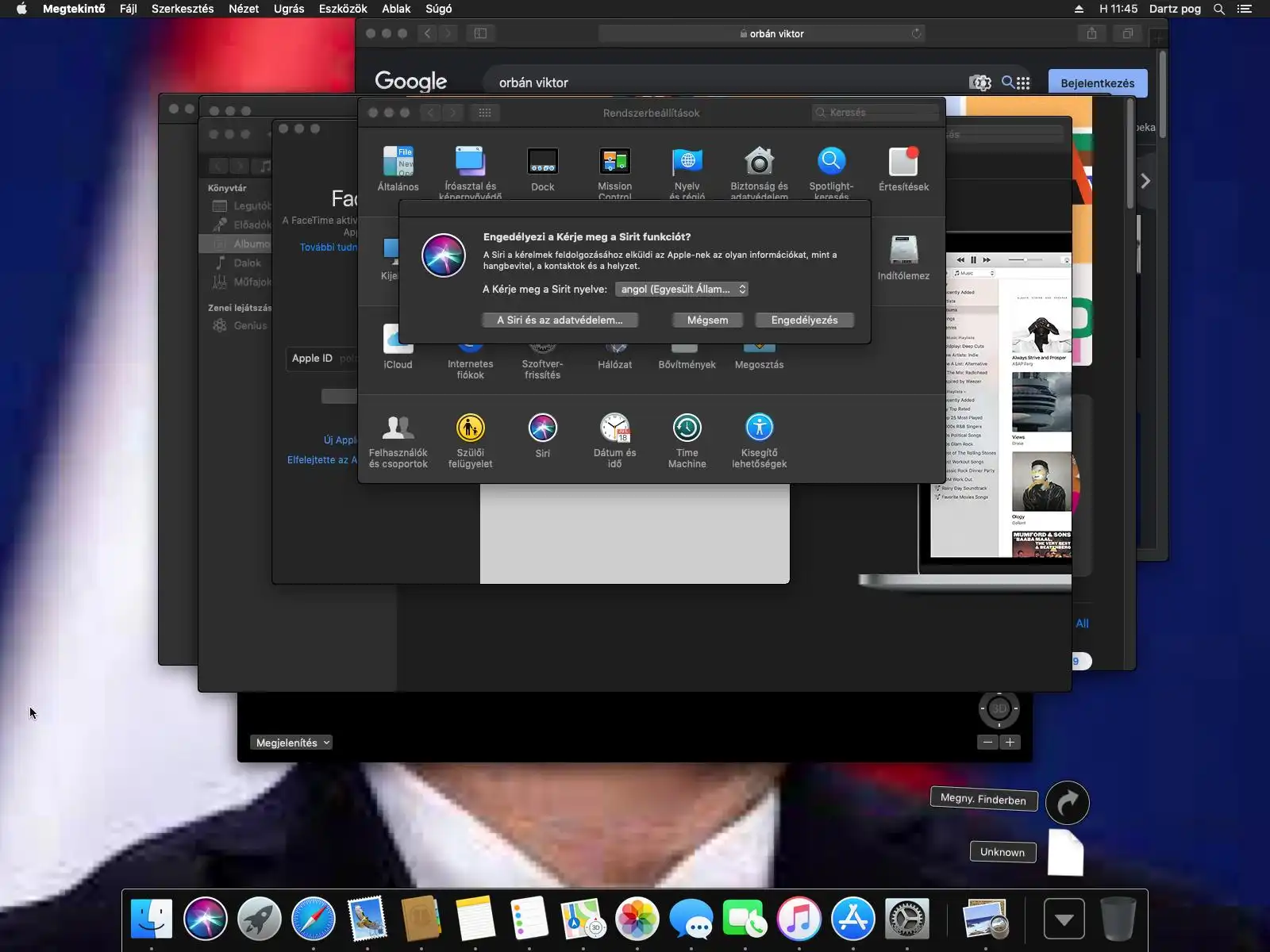1270x952 pixels.
Task: Choose the Kérje meg a Sirit language dropdown
Action: (x=682, y=289)
